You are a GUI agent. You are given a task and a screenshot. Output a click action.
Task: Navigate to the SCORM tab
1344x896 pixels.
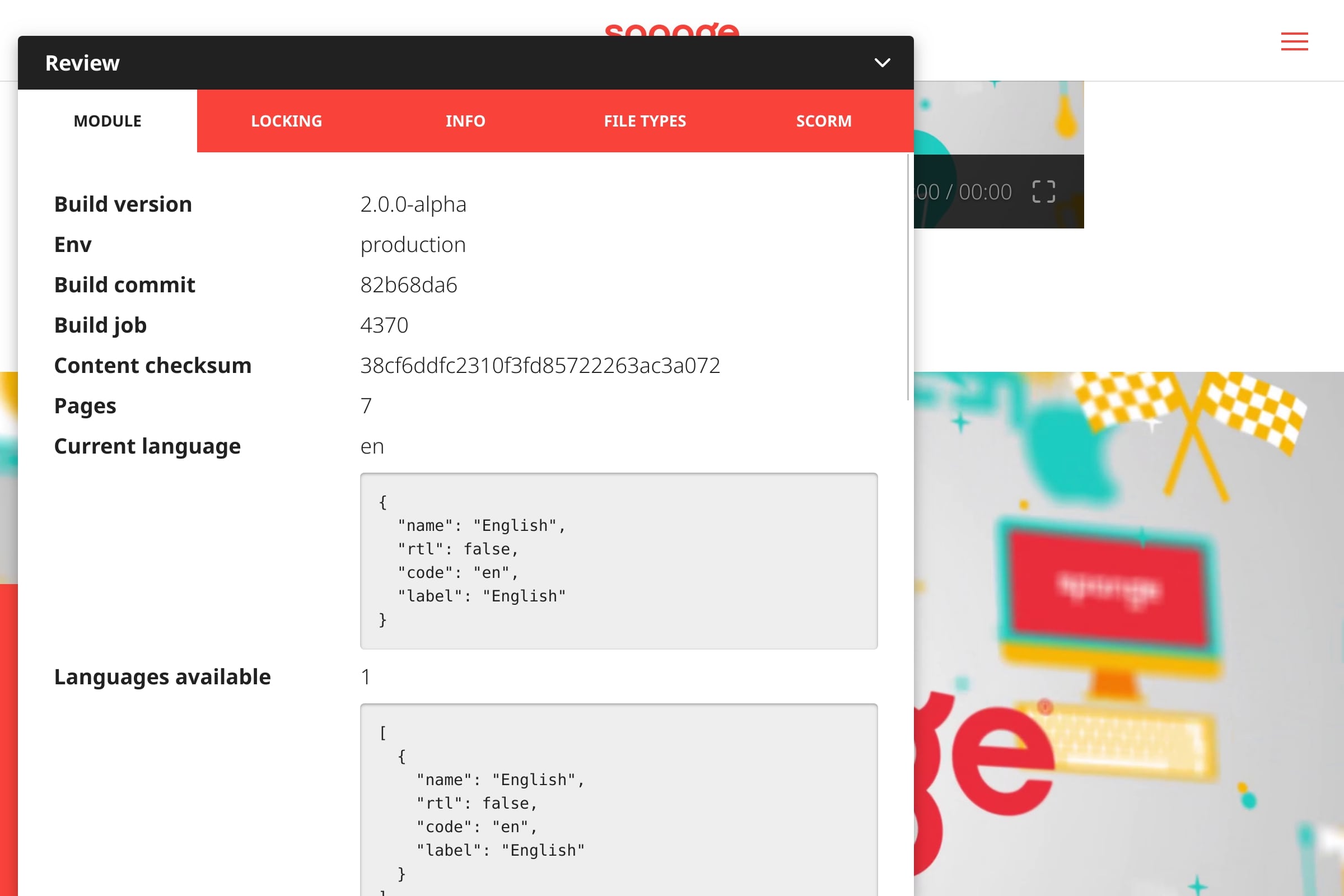pyautogui.click(x=824, y=121)
